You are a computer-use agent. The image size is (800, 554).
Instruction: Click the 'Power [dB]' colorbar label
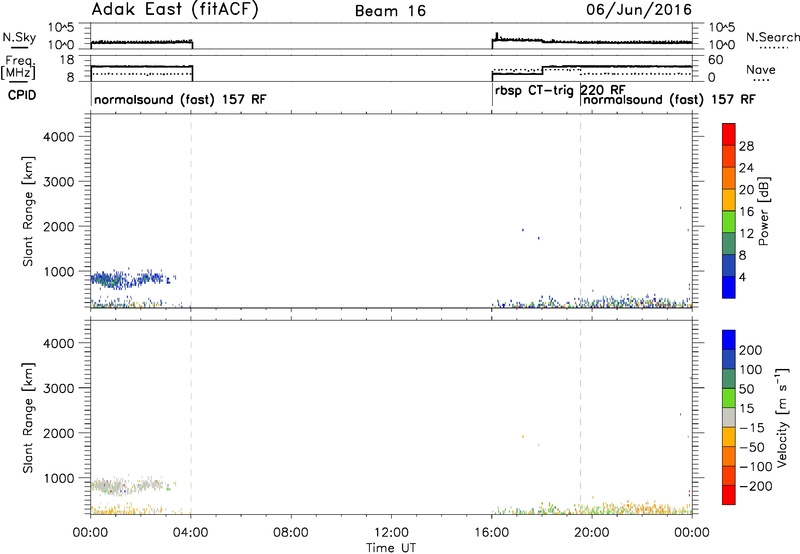[763, 211]
